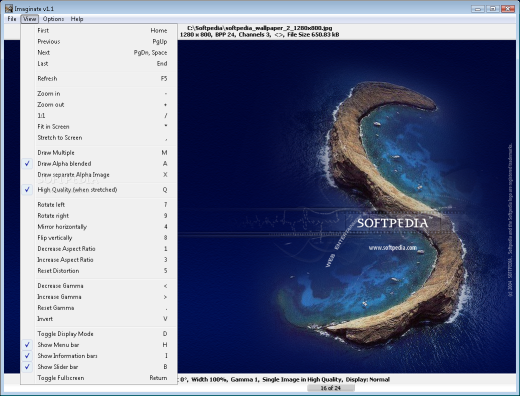Image resolution: width=520 pixels, height=396 pixels.
Task: Choose Toggle Fullscreen menu item
Action: pyautogui.click(x=99, y=378)
